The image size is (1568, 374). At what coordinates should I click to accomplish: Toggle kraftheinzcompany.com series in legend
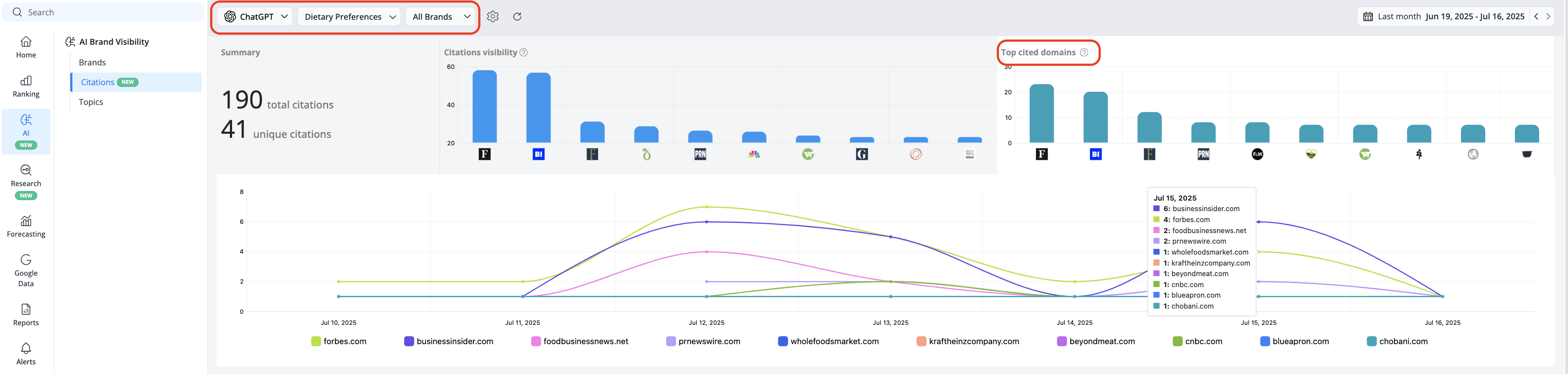pos(968,341)
